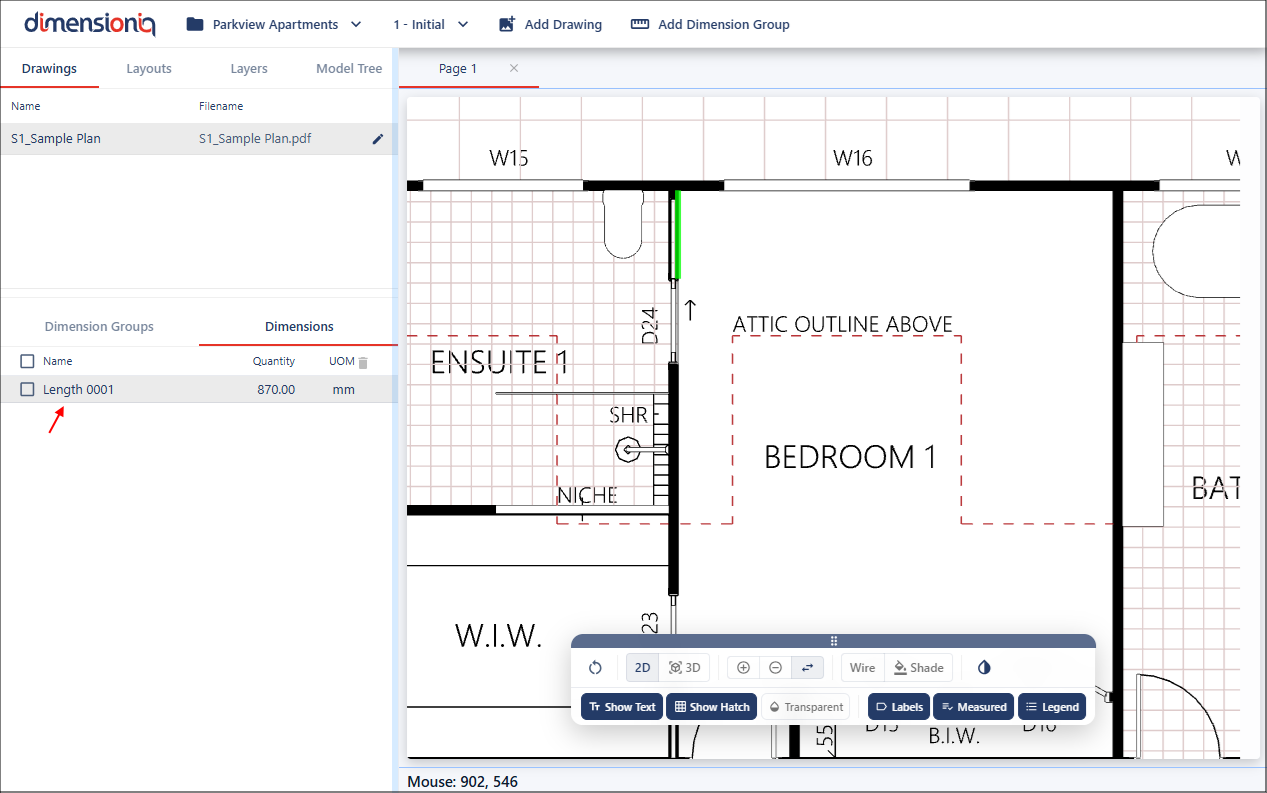Edit S1_Sample Plan with pencil icon
Screen dimensions: 1267x793
pos(378,139)
